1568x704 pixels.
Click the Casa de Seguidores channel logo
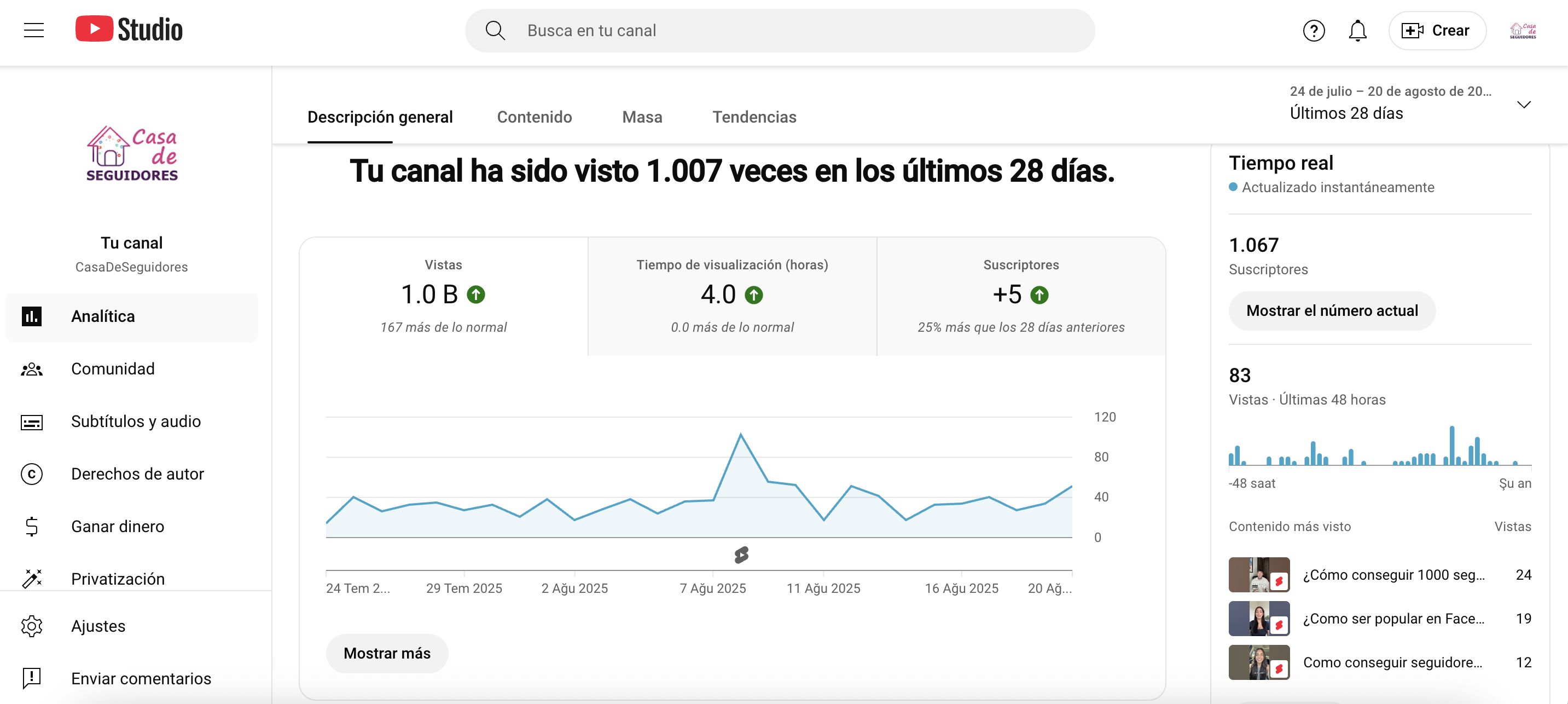point(131,154)
